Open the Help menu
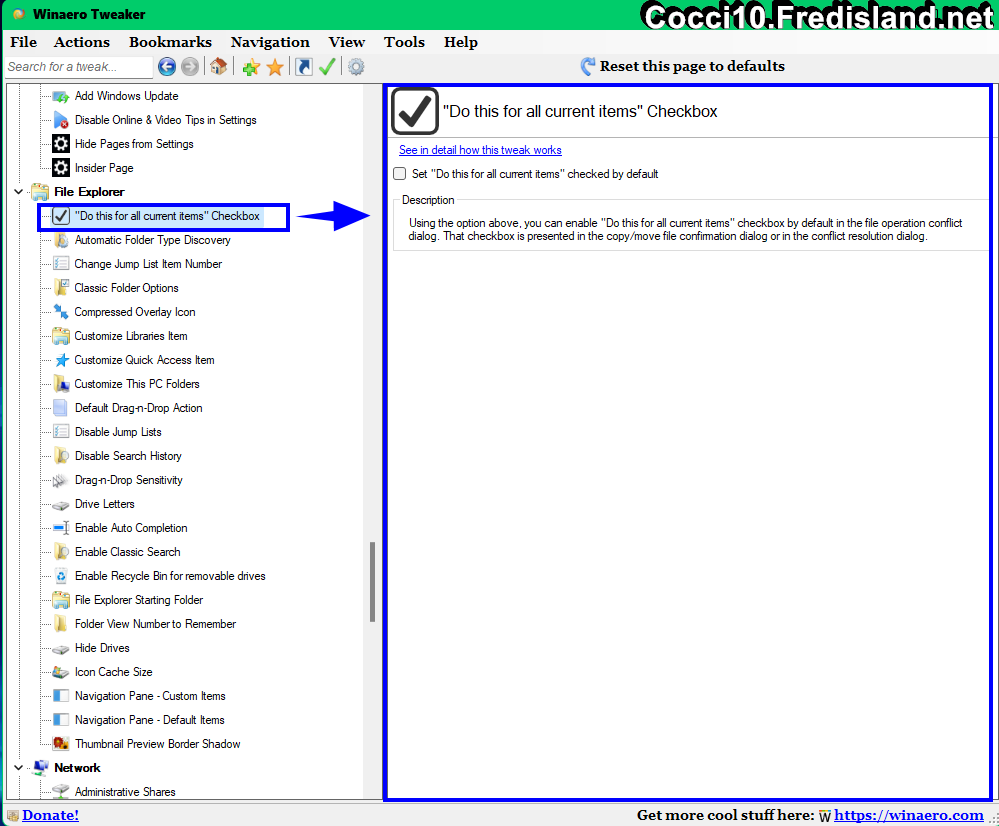 pyautogui.click(x=461, y=42)
